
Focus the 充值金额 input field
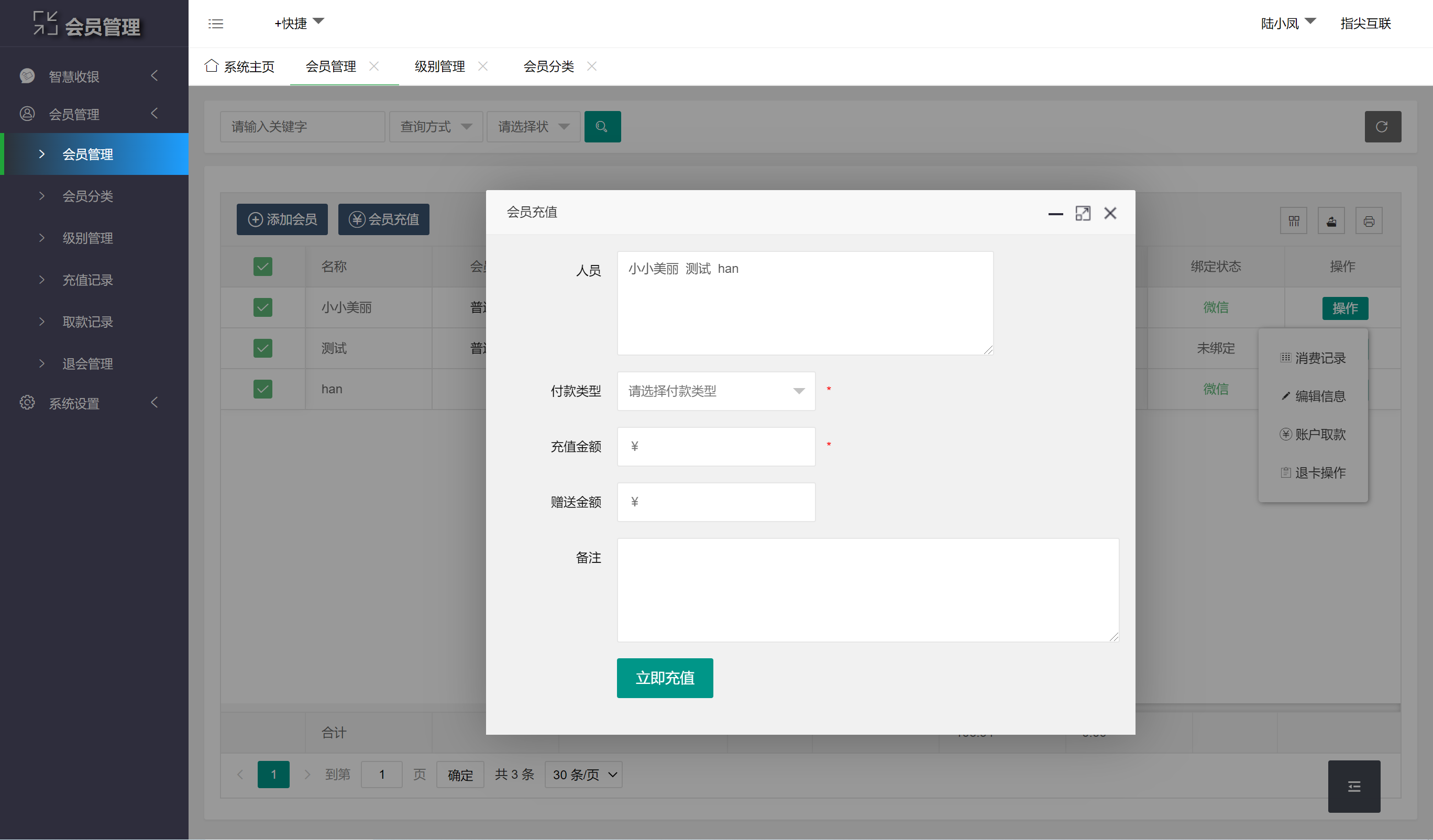[x=716, y=446]
